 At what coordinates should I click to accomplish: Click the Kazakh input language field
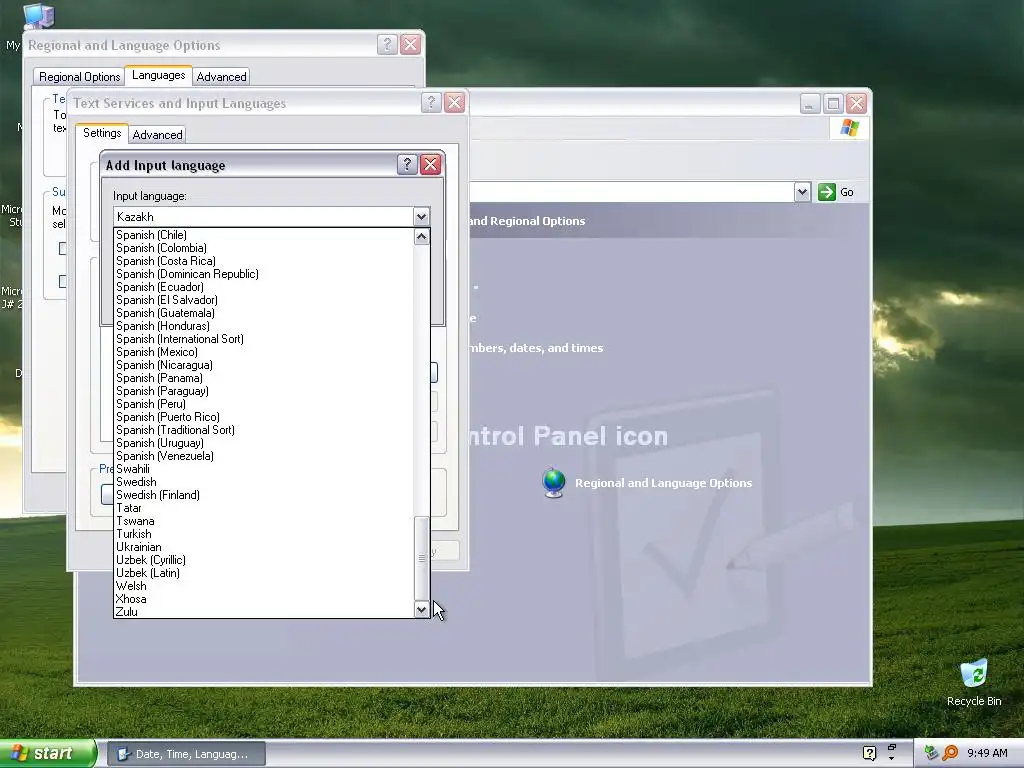pos(264,217)
